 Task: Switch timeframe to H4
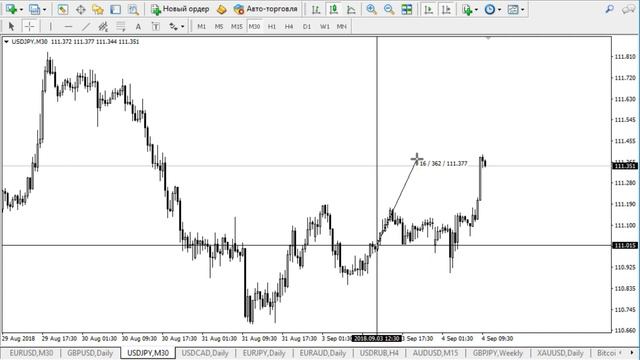(289, 27)
